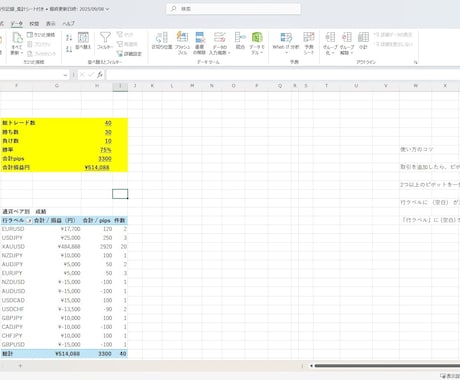460x380 pixels.
Task: Click Hide Detail (詳細を表示しない)
Action: pos(393,44)
